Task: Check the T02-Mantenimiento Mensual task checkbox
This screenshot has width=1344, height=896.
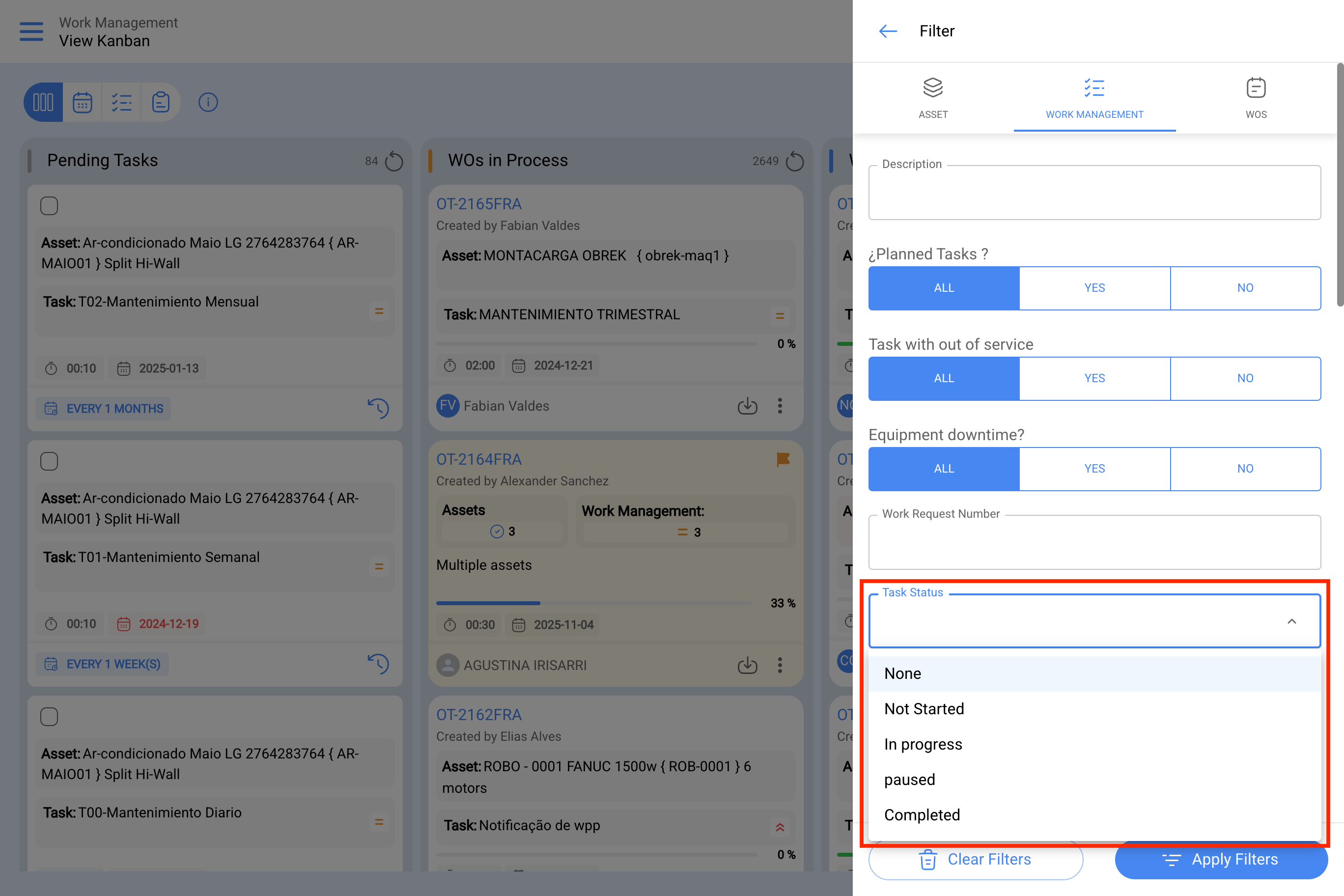Action: (x=49, y=206)
